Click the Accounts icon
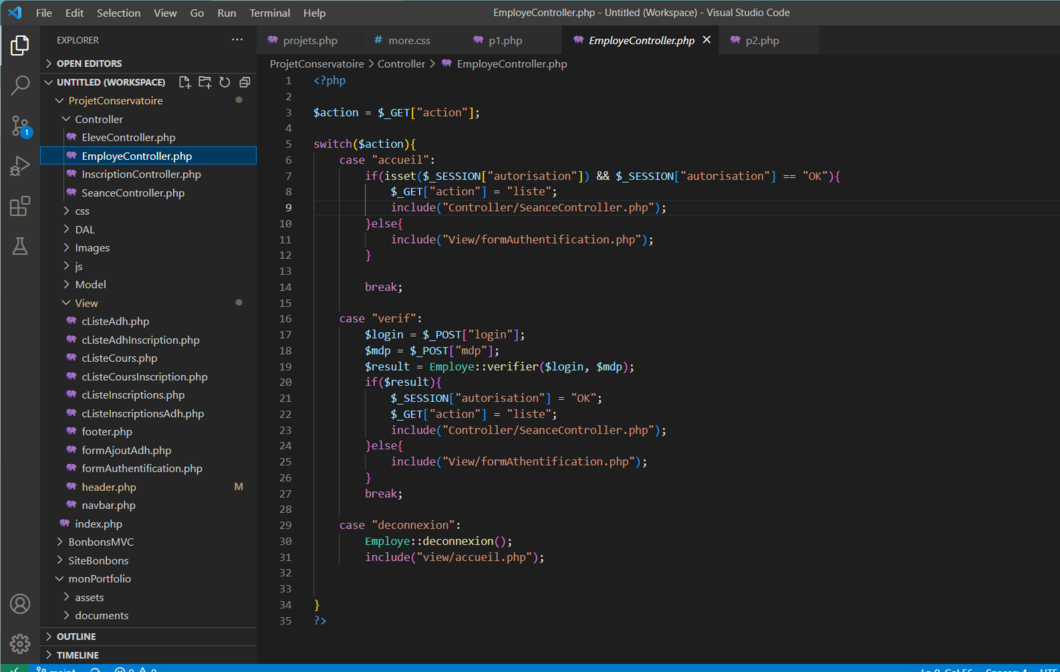The image size is (1060, 672). click(20, 604)
